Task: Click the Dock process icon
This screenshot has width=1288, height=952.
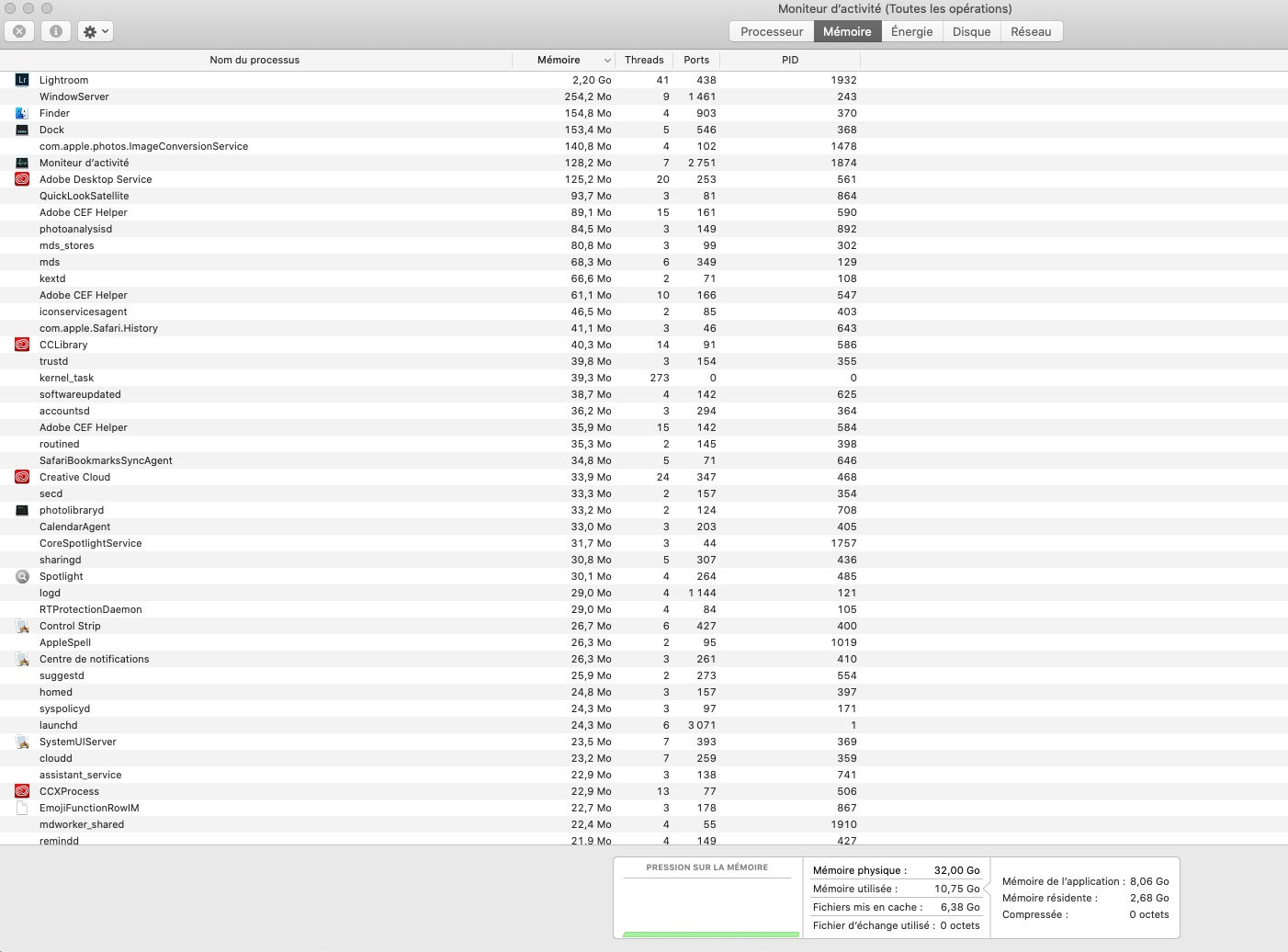Action: [22, 130]
